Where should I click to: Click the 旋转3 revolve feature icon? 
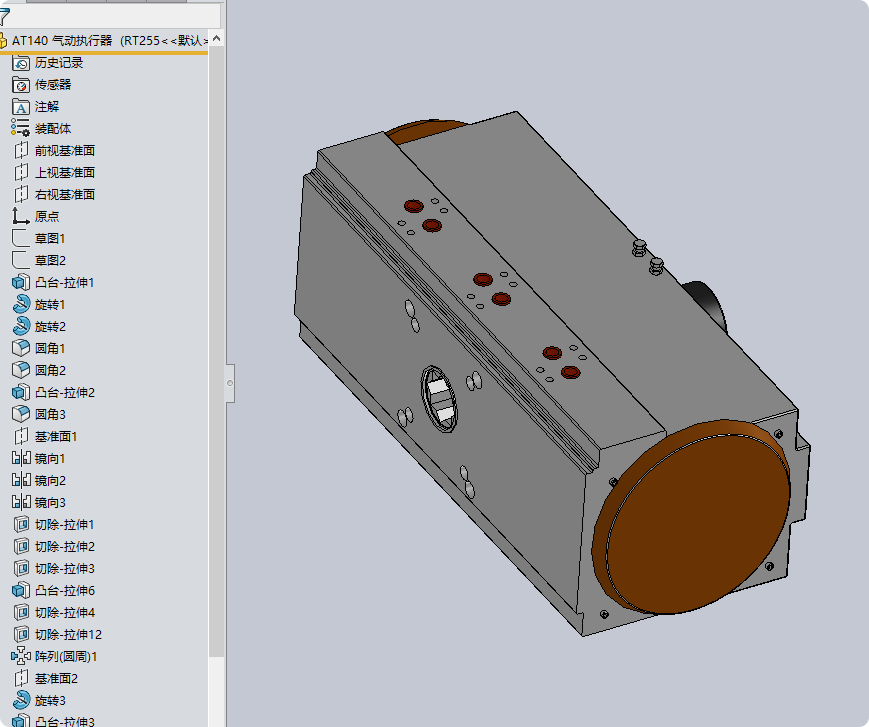(x=21, y=700)
